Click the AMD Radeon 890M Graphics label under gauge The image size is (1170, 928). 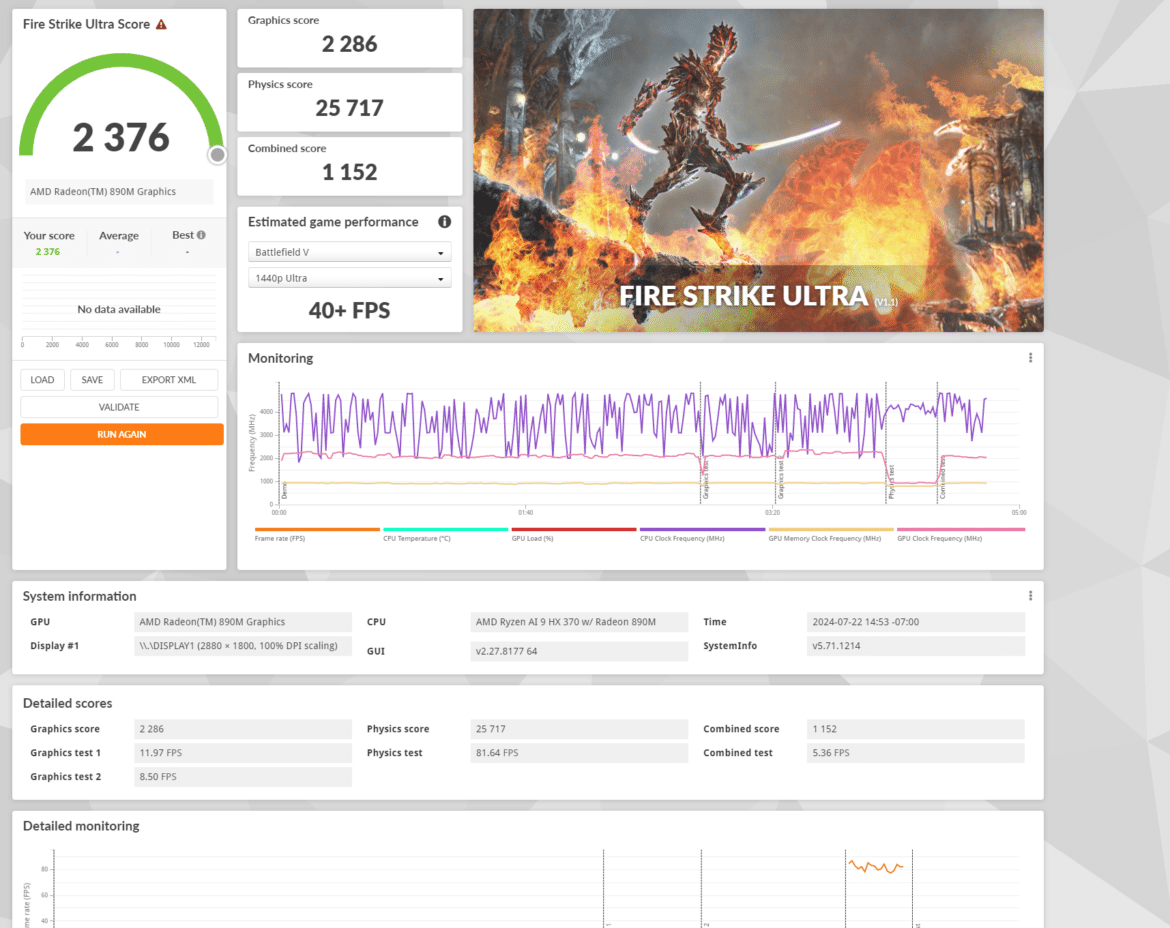click(x=119, y=192)
